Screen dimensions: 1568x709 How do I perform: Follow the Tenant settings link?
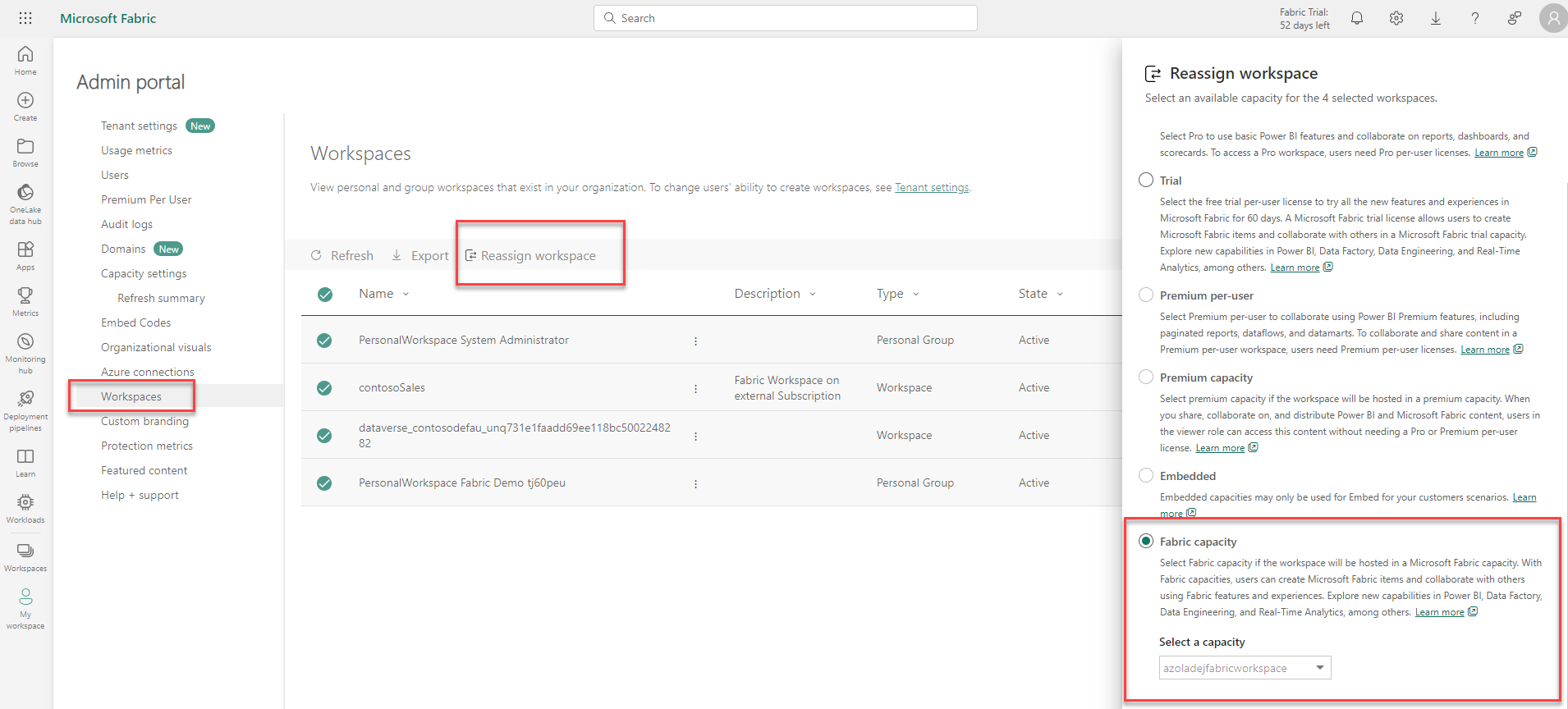click(932, 187)
